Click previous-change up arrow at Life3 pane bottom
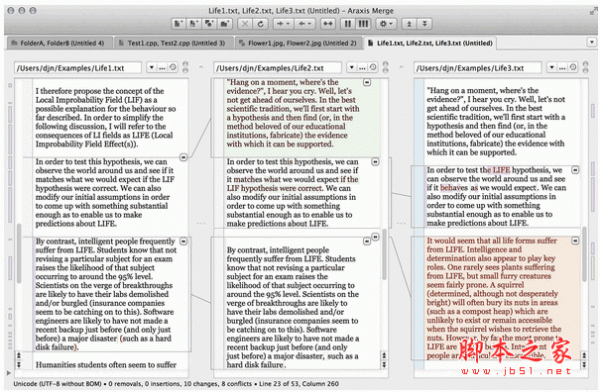The image size is (600, 392). [x=584, y=355]
